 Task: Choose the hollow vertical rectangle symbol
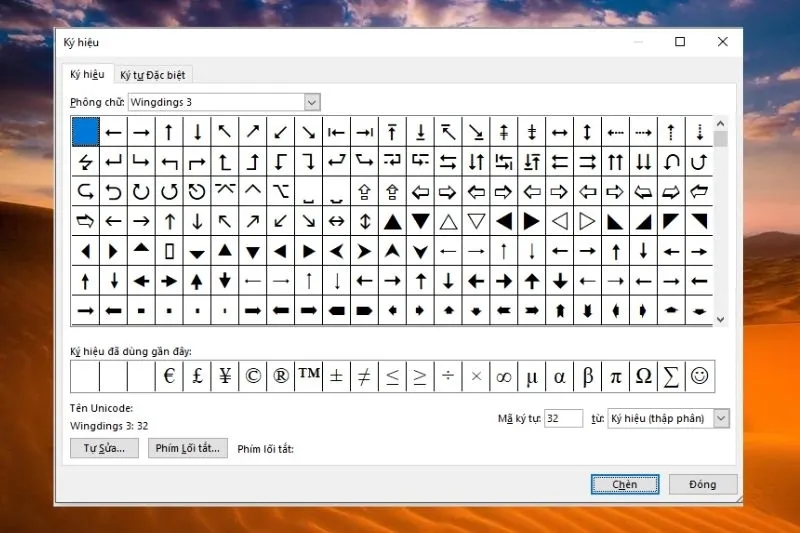pyautogui.click(x=169, y=251)
